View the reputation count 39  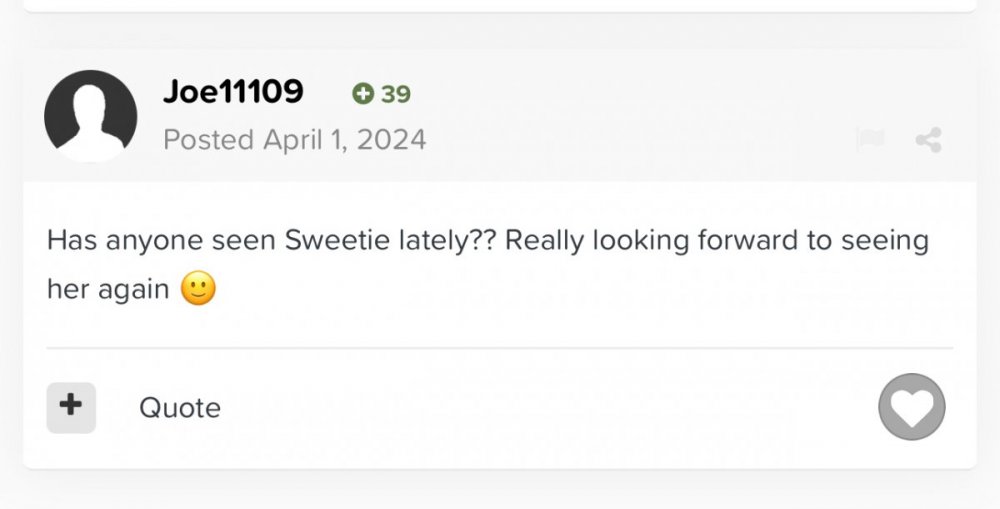pyautogui.click(x=395, y=94)
